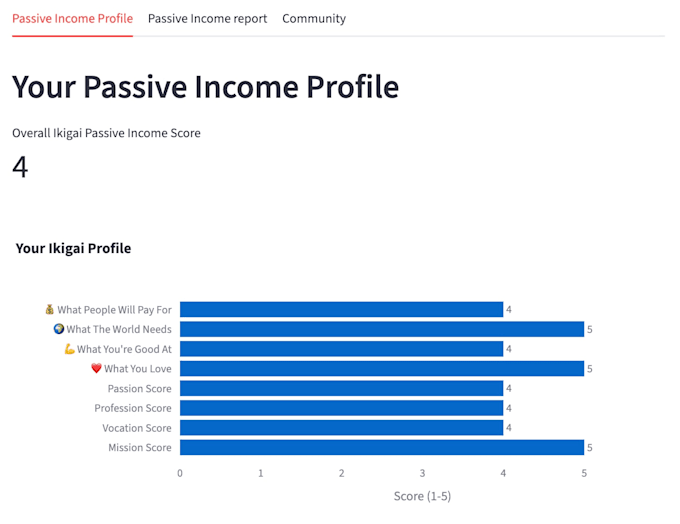
Task: Click the globe emoji beside World Needs
Action: coord(59,329)
